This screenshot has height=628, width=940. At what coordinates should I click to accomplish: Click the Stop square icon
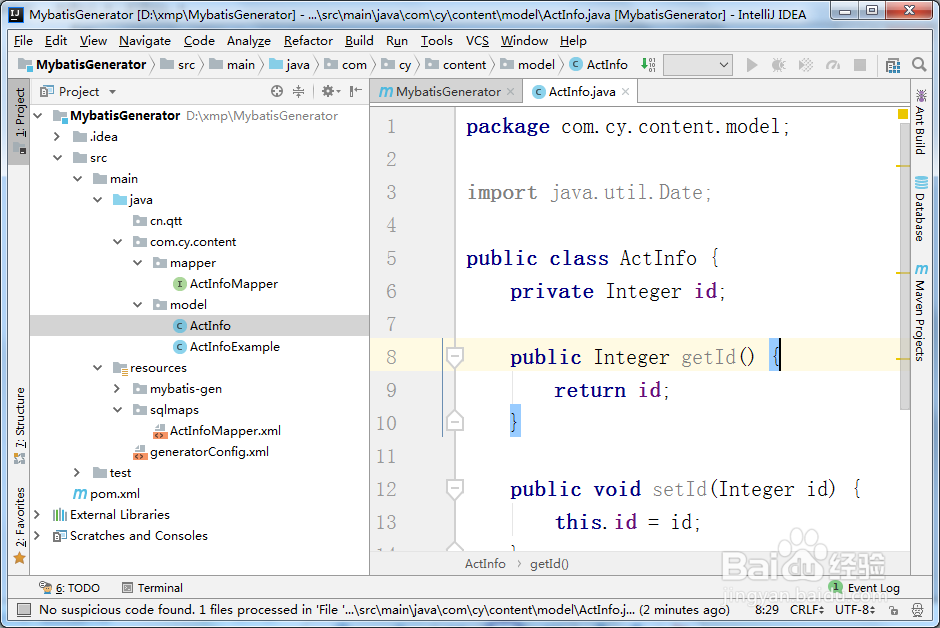point(860,65)
